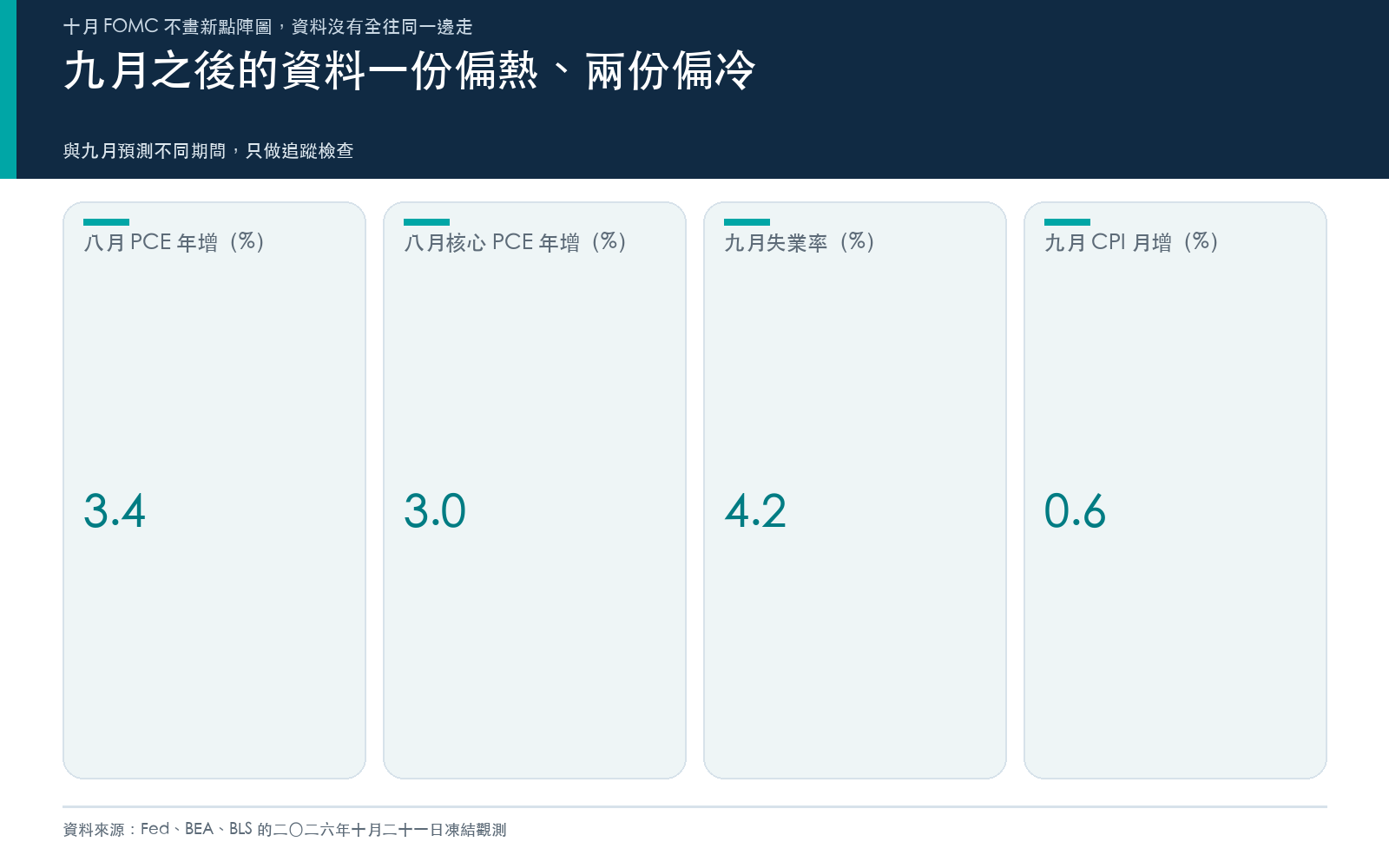Select the 八月 PCE 年增 (%) label
The width and height of the screenshot is (1389, 868).
[x=174, y=242]
